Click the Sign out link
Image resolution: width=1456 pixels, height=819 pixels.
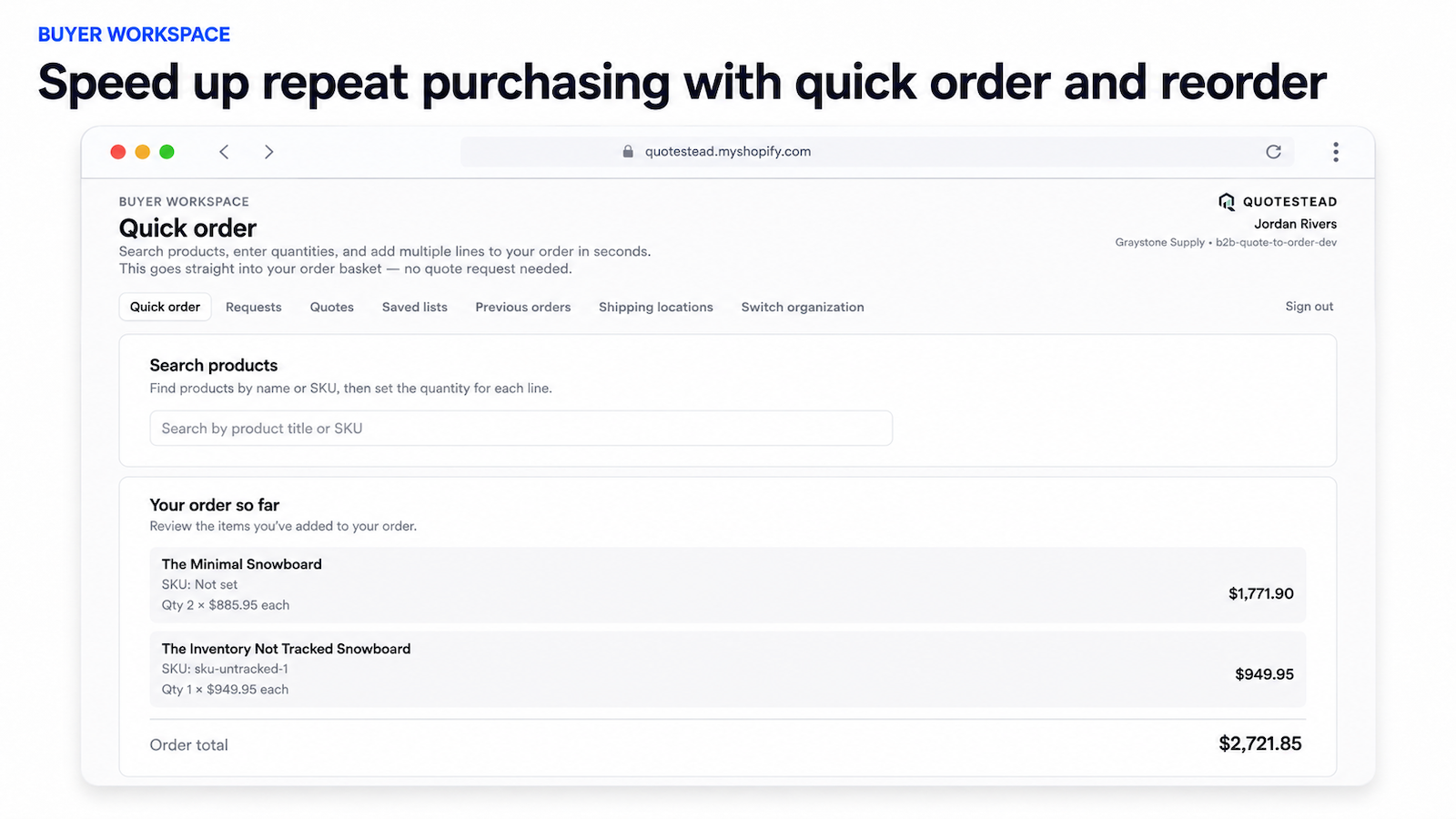(1309, 307)
